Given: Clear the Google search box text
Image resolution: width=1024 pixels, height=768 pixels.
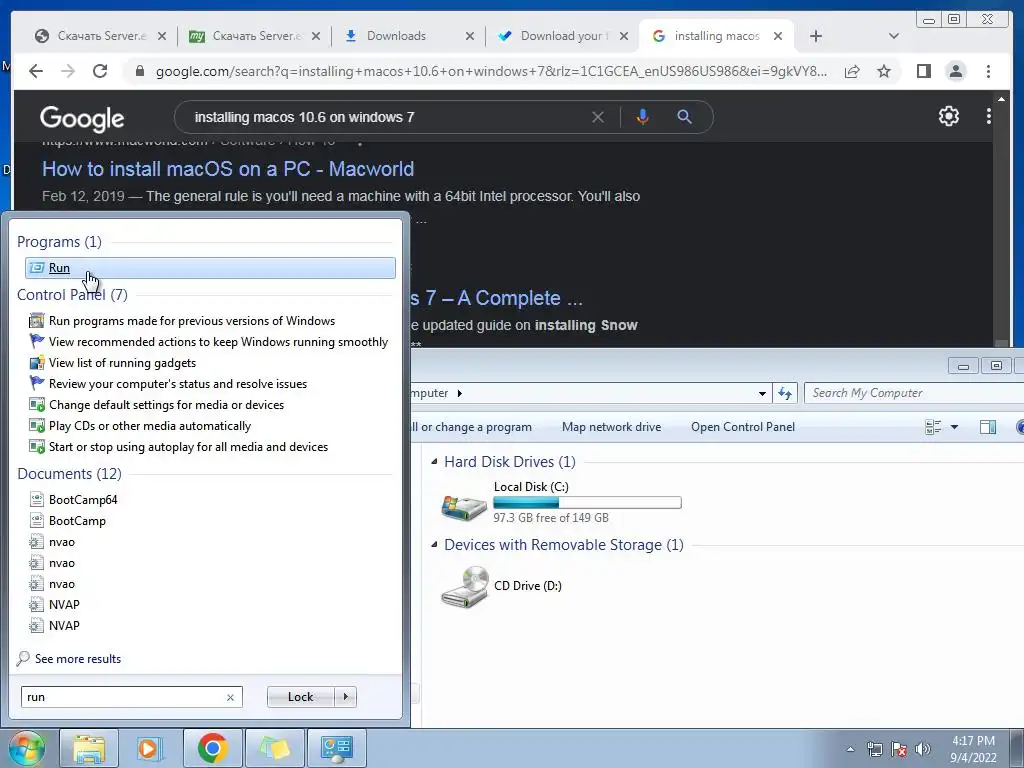Looking at the screenshot, I should (x=598, y=117).
